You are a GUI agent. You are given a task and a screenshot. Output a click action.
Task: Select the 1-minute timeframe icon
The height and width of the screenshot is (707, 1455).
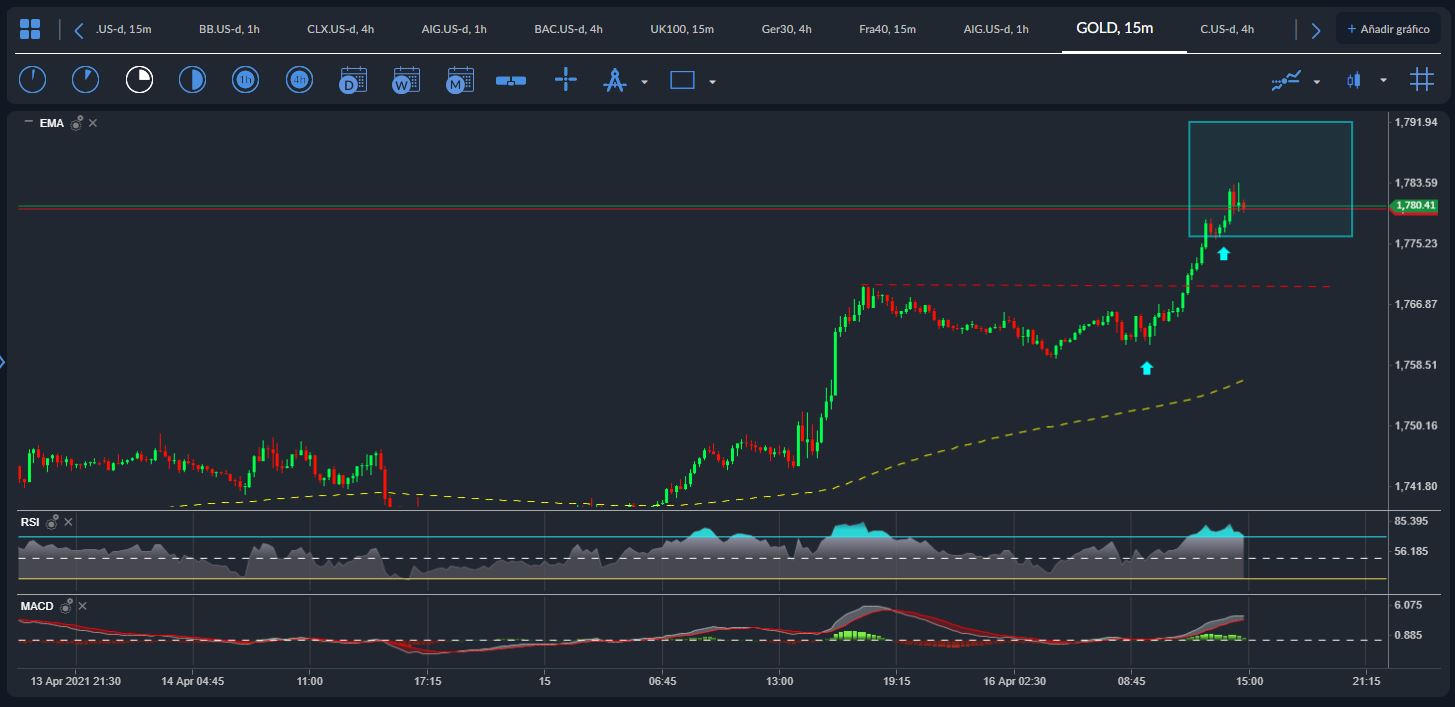pyautogui.click(x=33, y=80)
